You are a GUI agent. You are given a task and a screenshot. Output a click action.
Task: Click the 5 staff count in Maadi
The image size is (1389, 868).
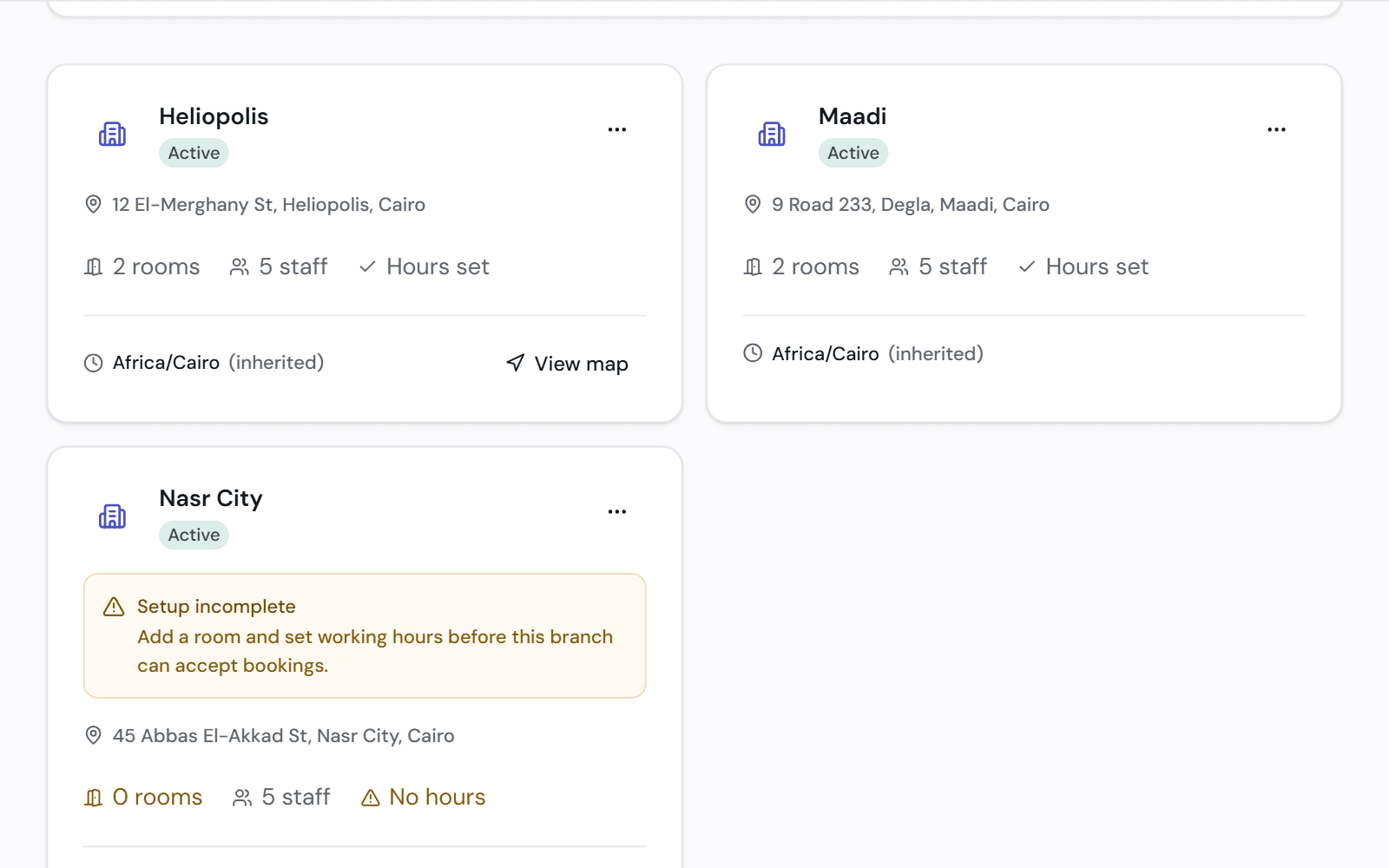952,266
